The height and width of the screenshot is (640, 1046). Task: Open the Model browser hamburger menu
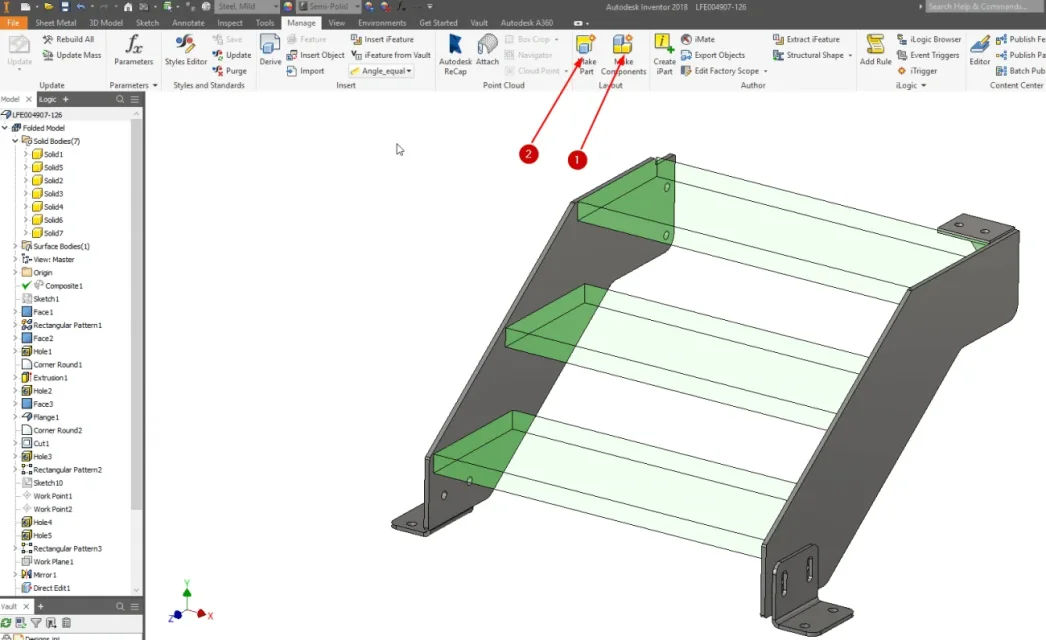[x=135, y=99]
